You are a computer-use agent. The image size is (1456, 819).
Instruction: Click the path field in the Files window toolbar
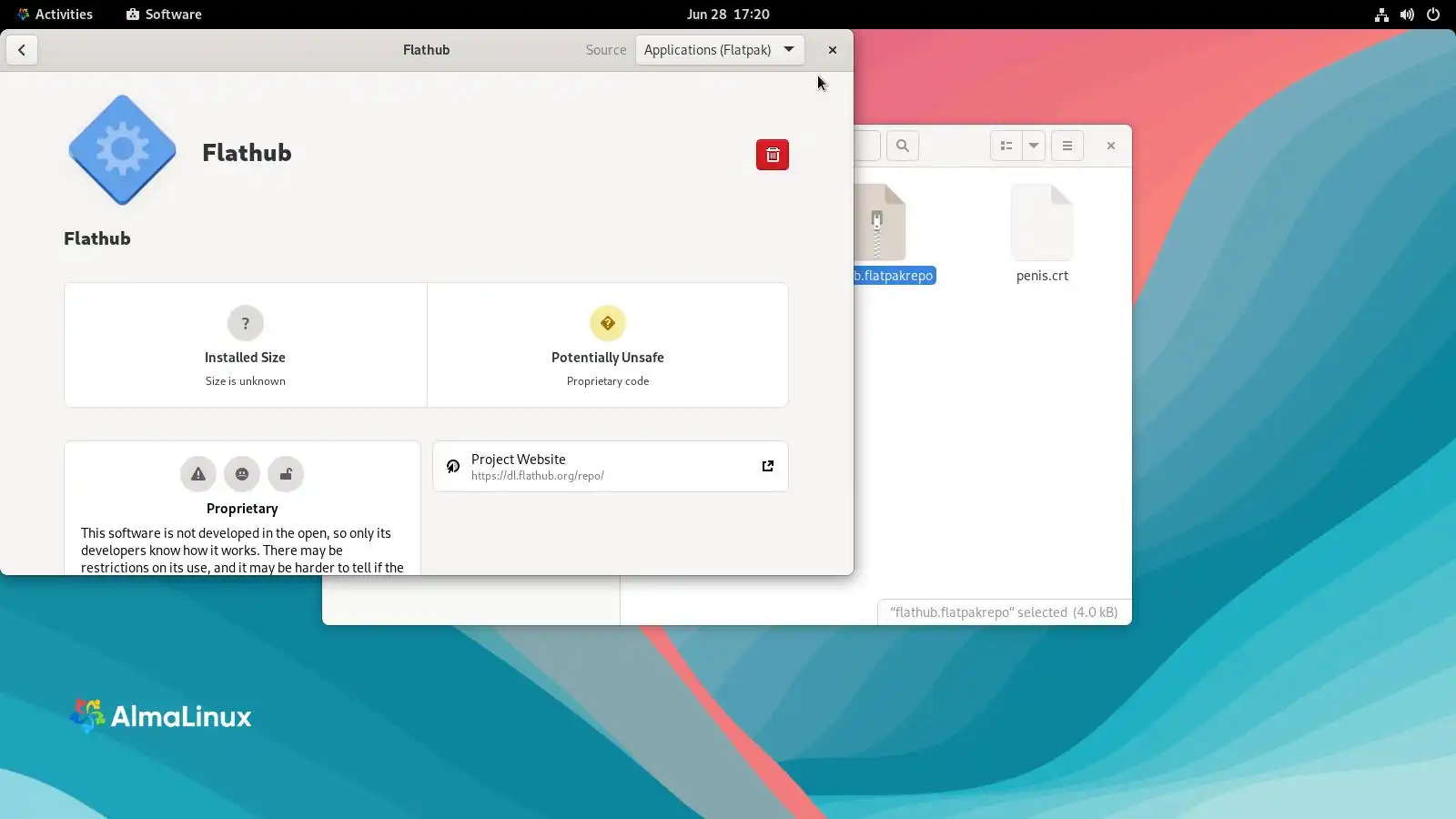point(867,146)
